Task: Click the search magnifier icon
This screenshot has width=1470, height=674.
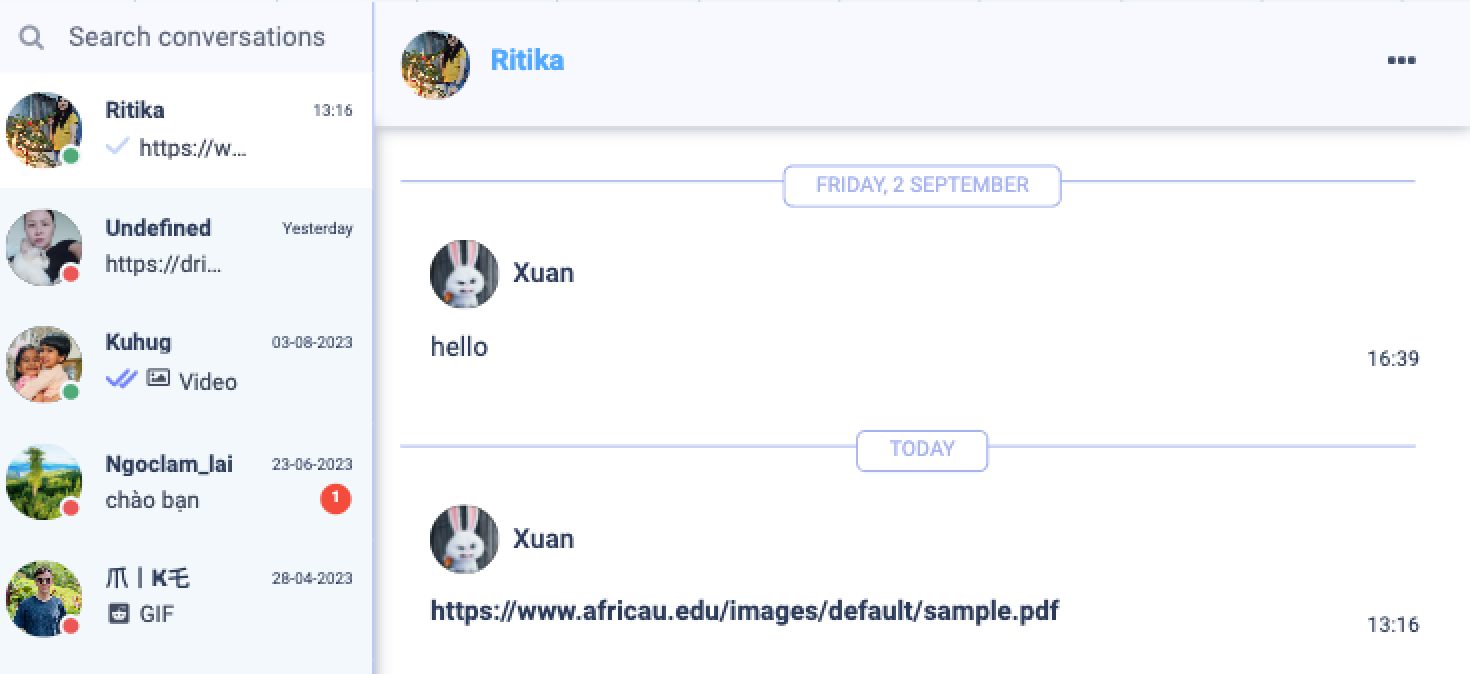Action: tap(32, 38)
